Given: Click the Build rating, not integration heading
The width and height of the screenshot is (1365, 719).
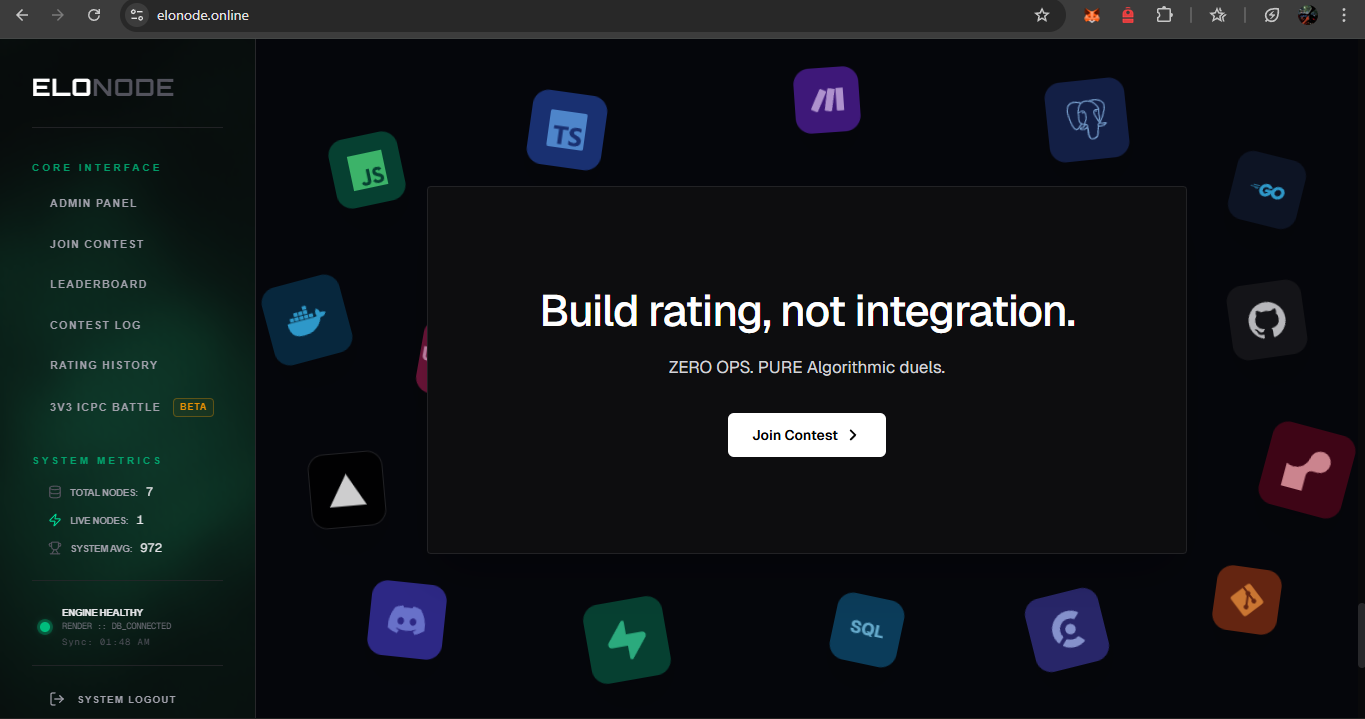Looking at the screenshot, I should [808, 311].
